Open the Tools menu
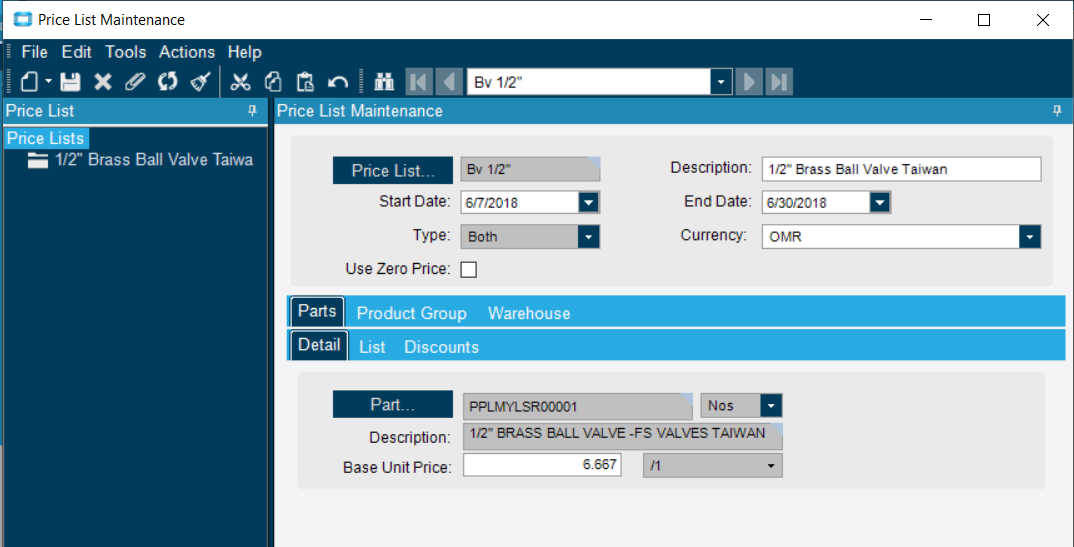This screenshot has height=547, width=1074. click(125, 52)
